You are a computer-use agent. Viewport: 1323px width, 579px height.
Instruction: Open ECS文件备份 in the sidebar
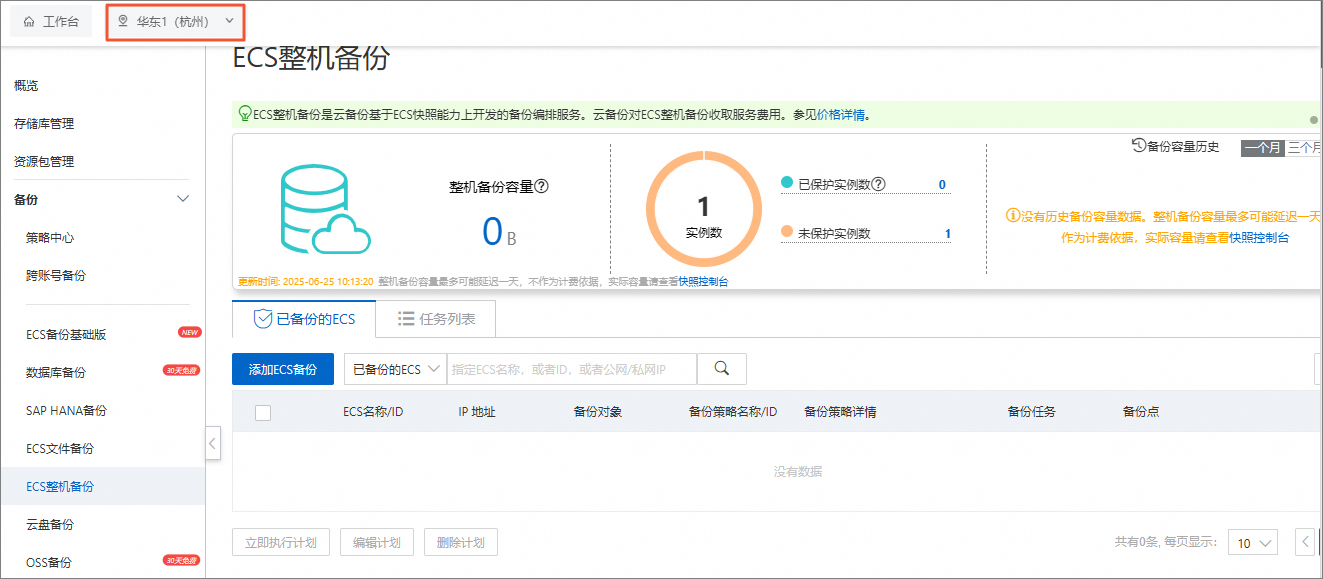pos(60,449)
